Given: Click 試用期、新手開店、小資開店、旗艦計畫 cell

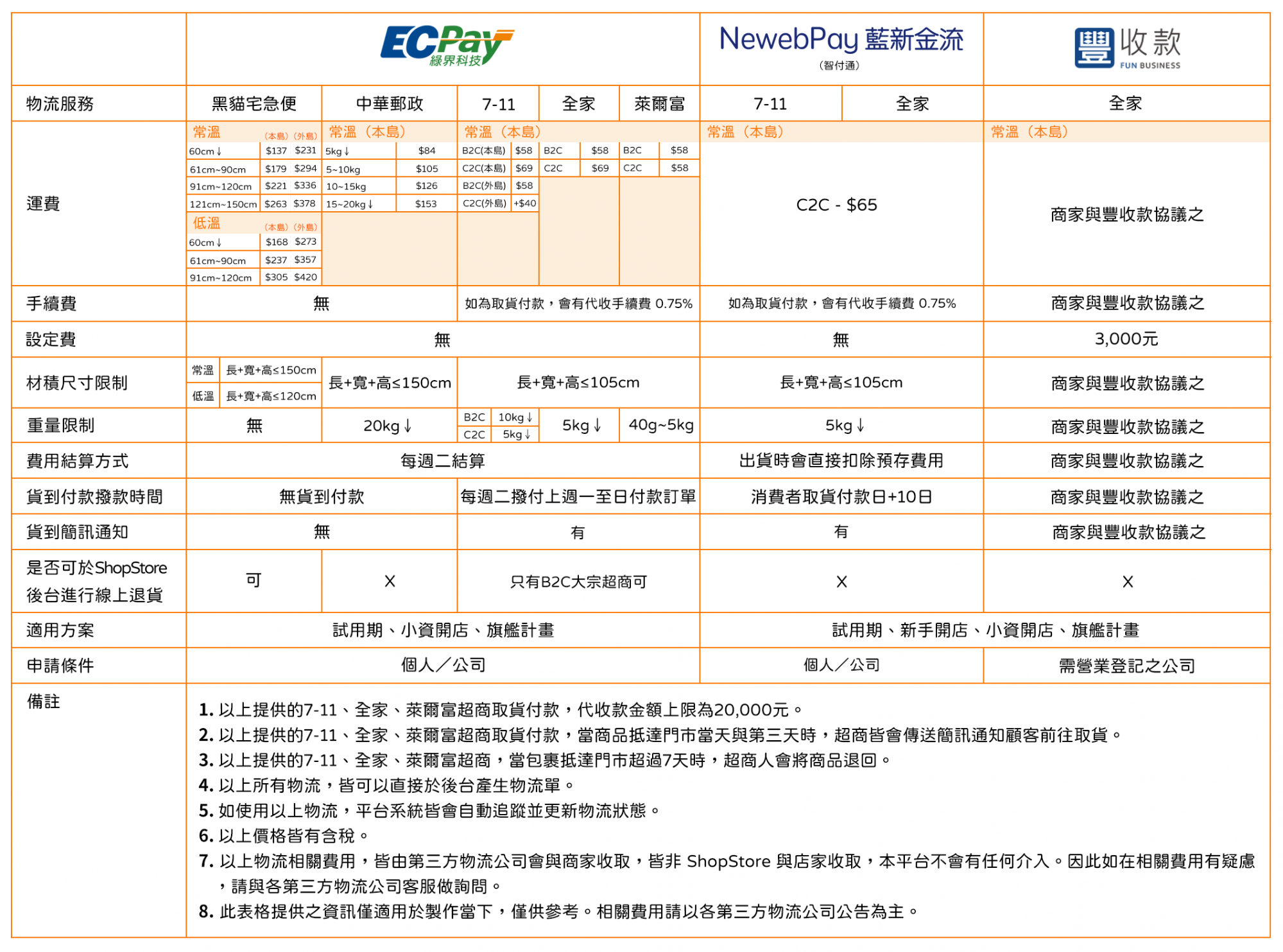Looking at the screenshot, I should click(985, 630).
